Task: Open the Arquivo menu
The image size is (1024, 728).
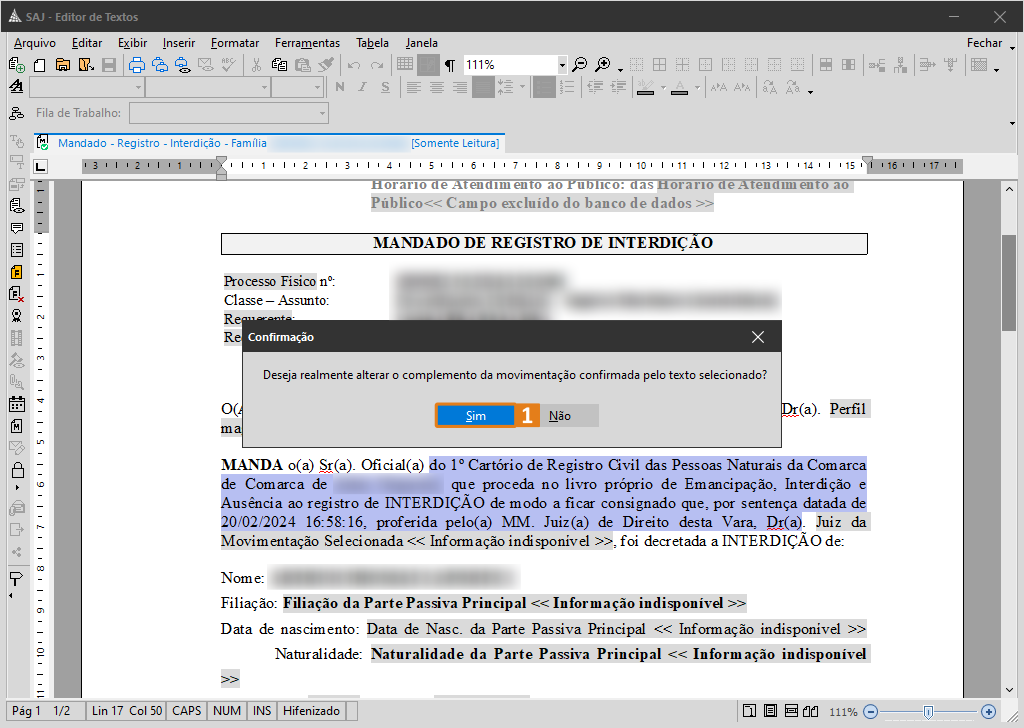Action: pyautogui.click(x=35, y=43)
